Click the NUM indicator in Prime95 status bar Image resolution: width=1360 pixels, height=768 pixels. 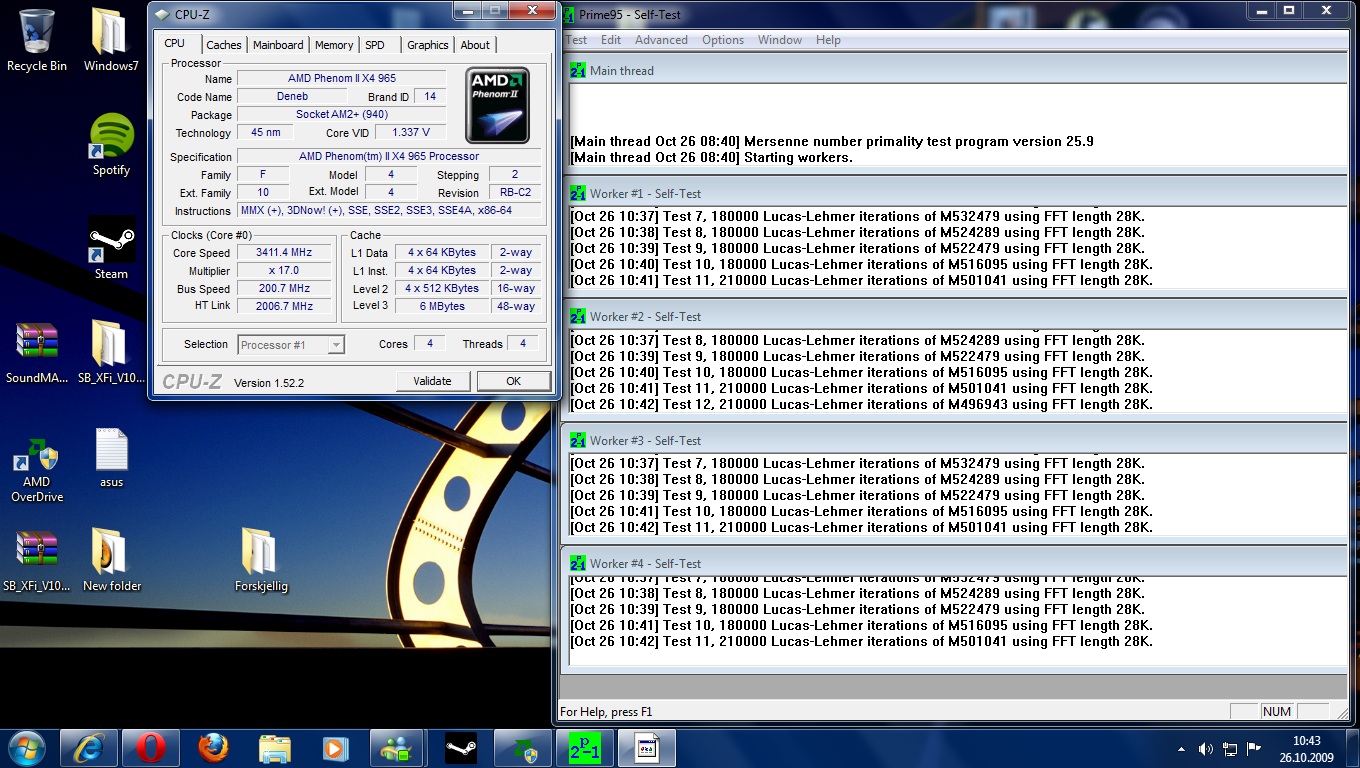(1277, 712)
